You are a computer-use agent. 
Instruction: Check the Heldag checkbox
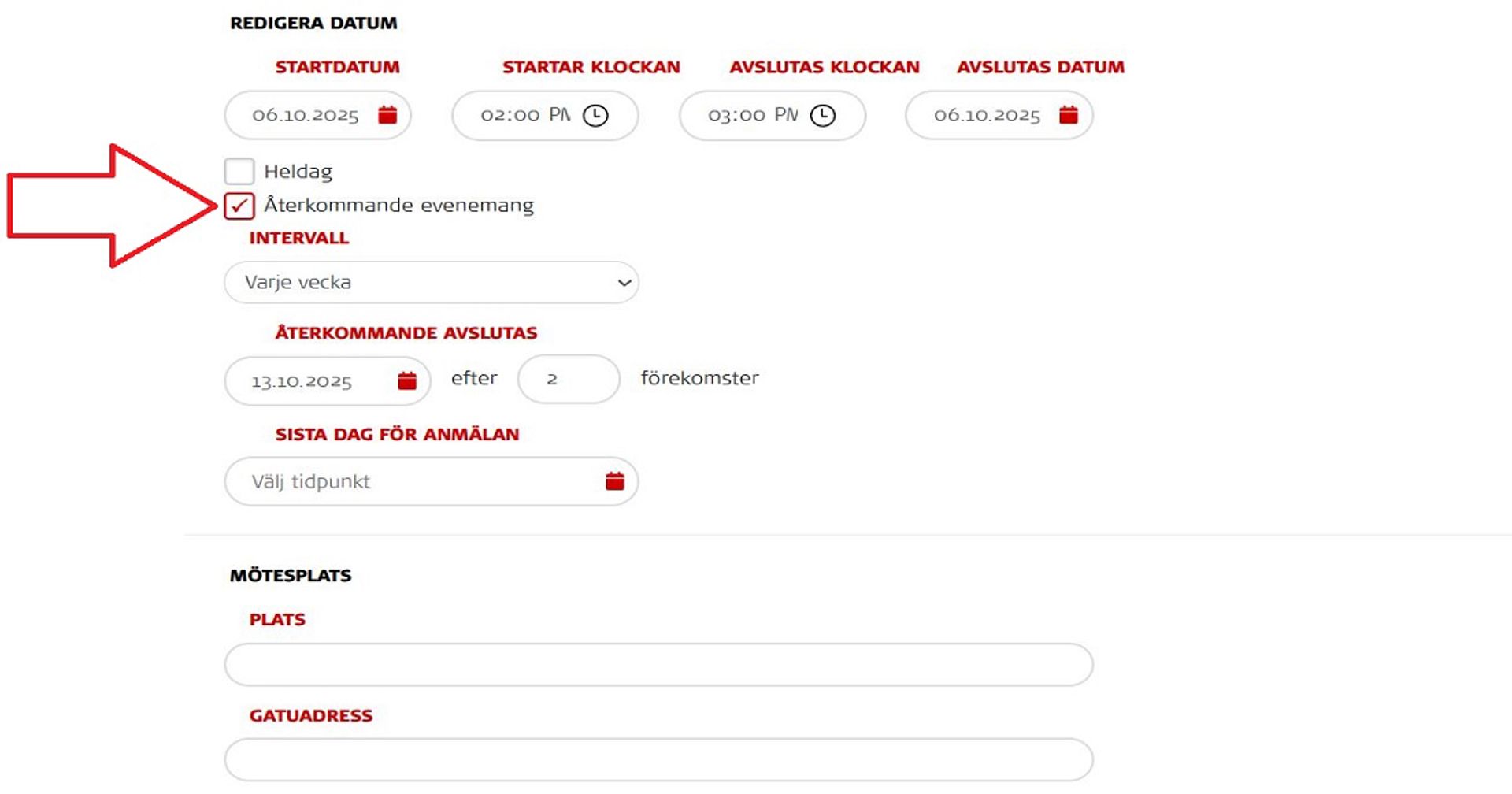239,171
